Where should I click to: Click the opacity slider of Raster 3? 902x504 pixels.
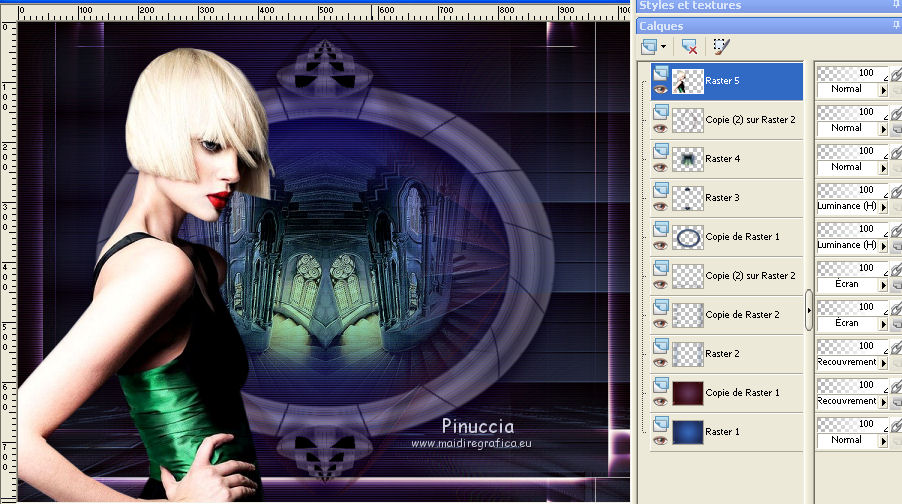853,190
